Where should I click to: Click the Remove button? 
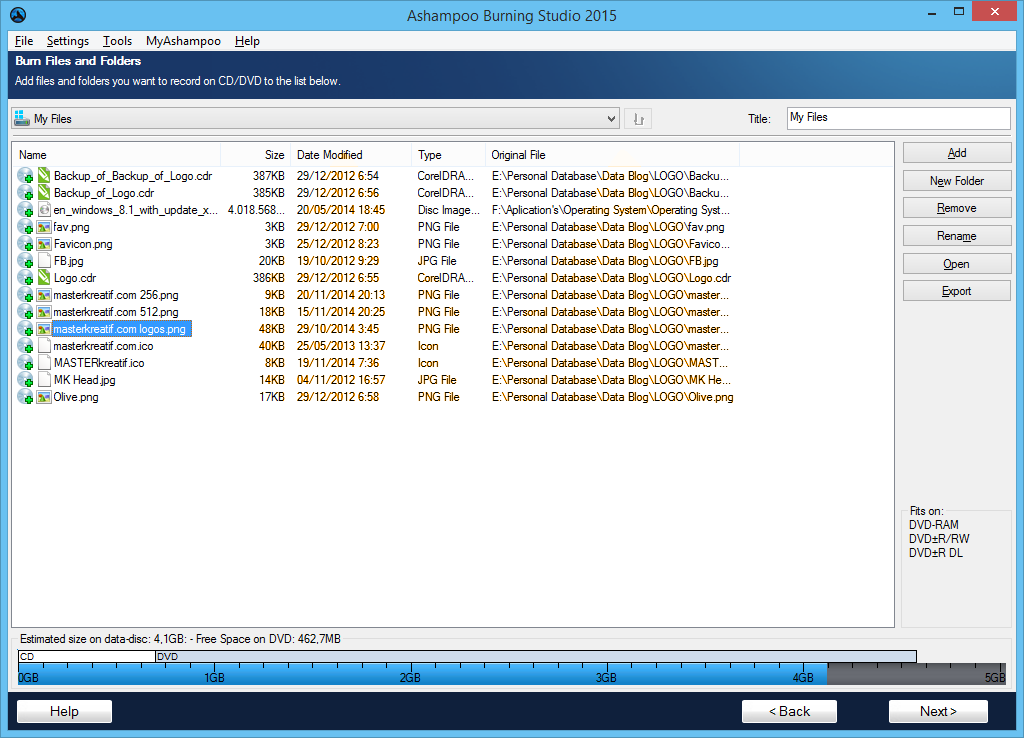957,208
